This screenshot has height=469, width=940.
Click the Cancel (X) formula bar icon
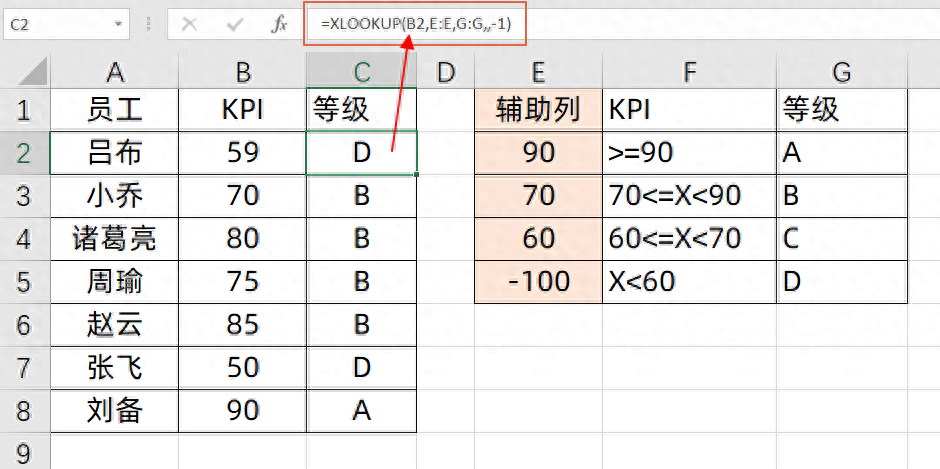[x=189, y=25]
